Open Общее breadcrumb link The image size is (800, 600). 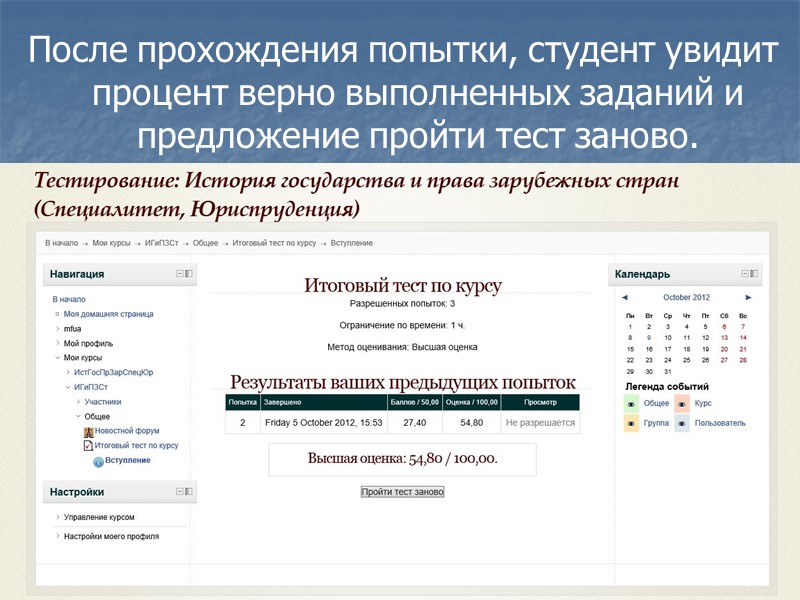point(206,243)
